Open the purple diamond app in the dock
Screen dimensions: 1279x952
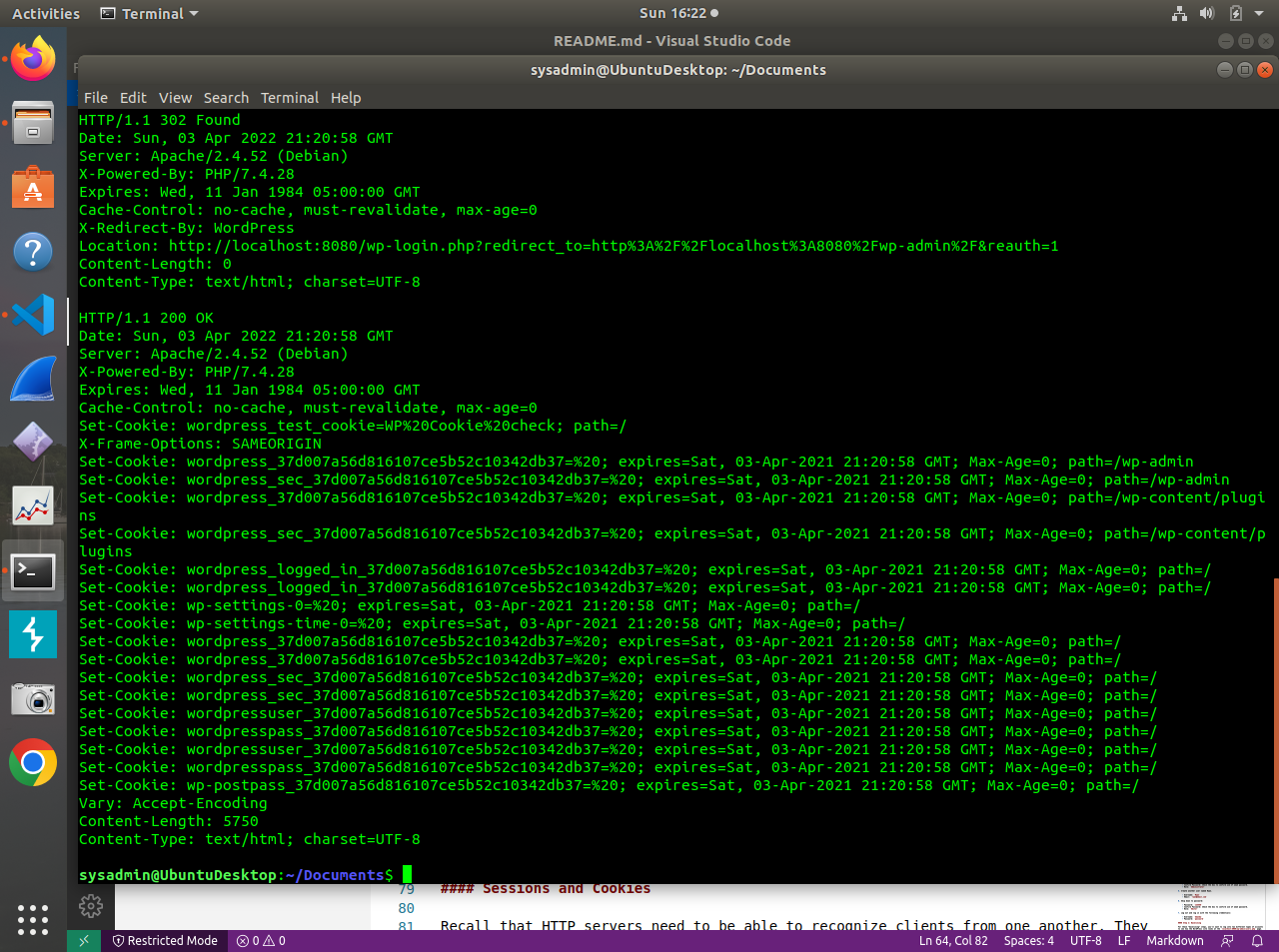[x=33, y=443]
